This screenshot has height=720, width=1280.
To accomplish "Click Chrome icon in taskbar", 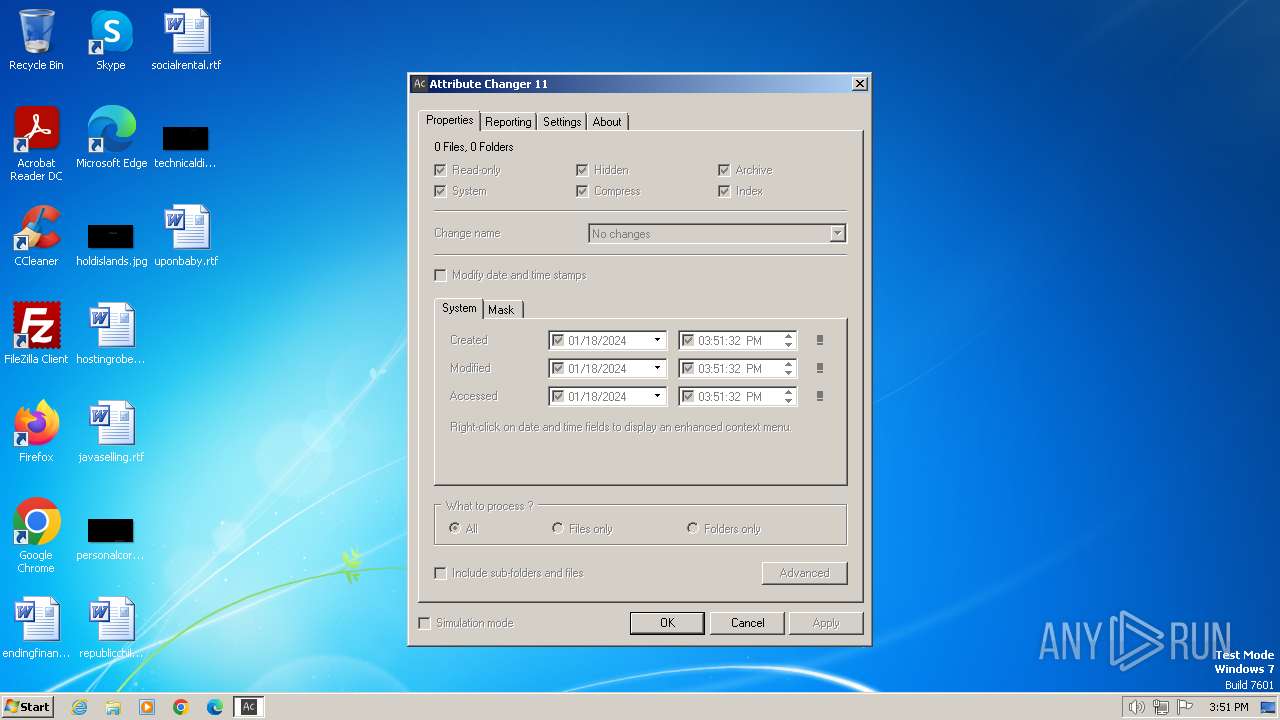I will coord(181,707).
